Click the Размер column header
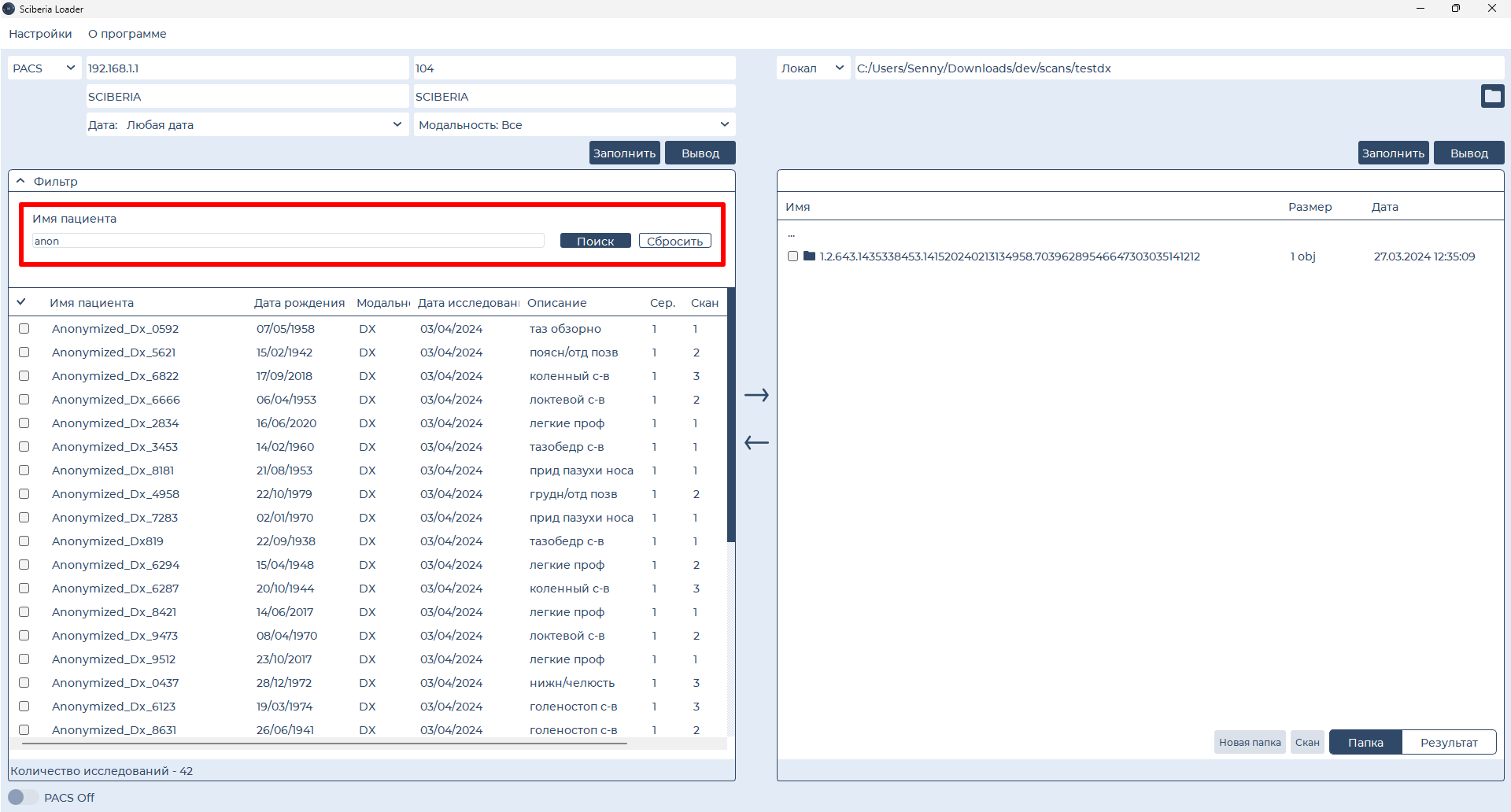The image size is (1511, 812). (1310, 207)
